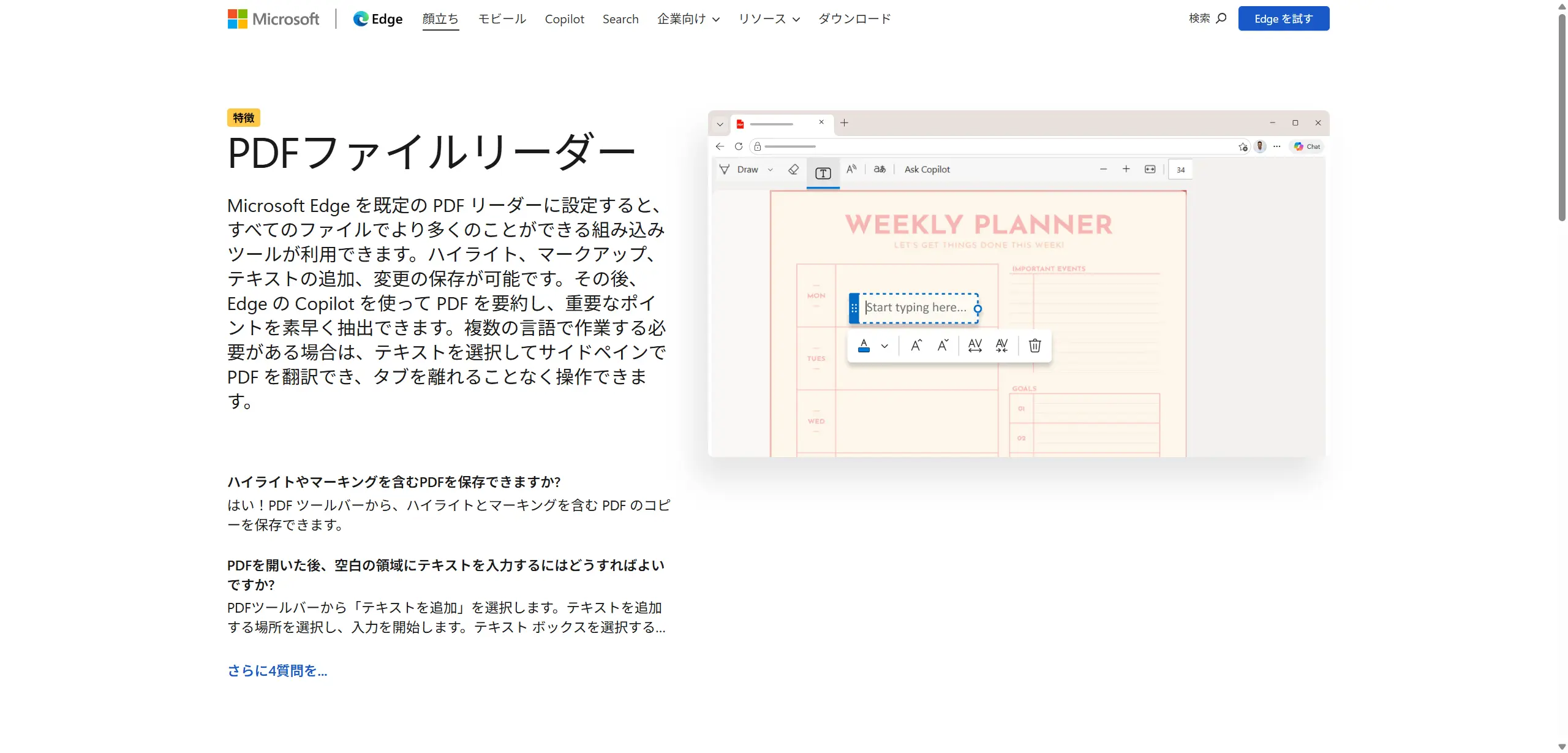The width and height of the screenshot is (1568, 753).
Task: Click the delete text box trash icon
Action: (1035, 346)
